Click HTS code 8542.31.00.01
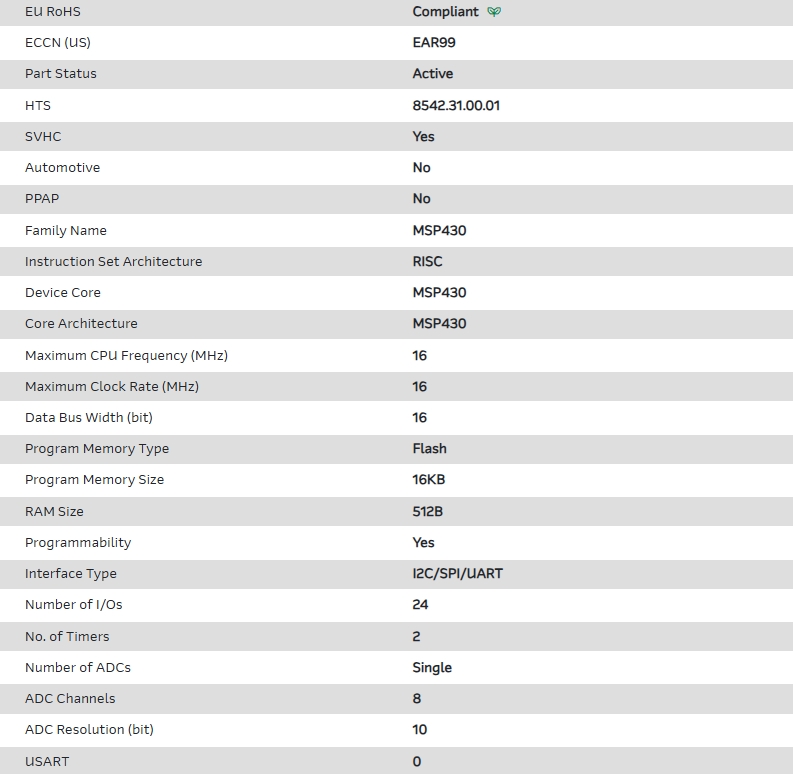 tap(456, 105)
